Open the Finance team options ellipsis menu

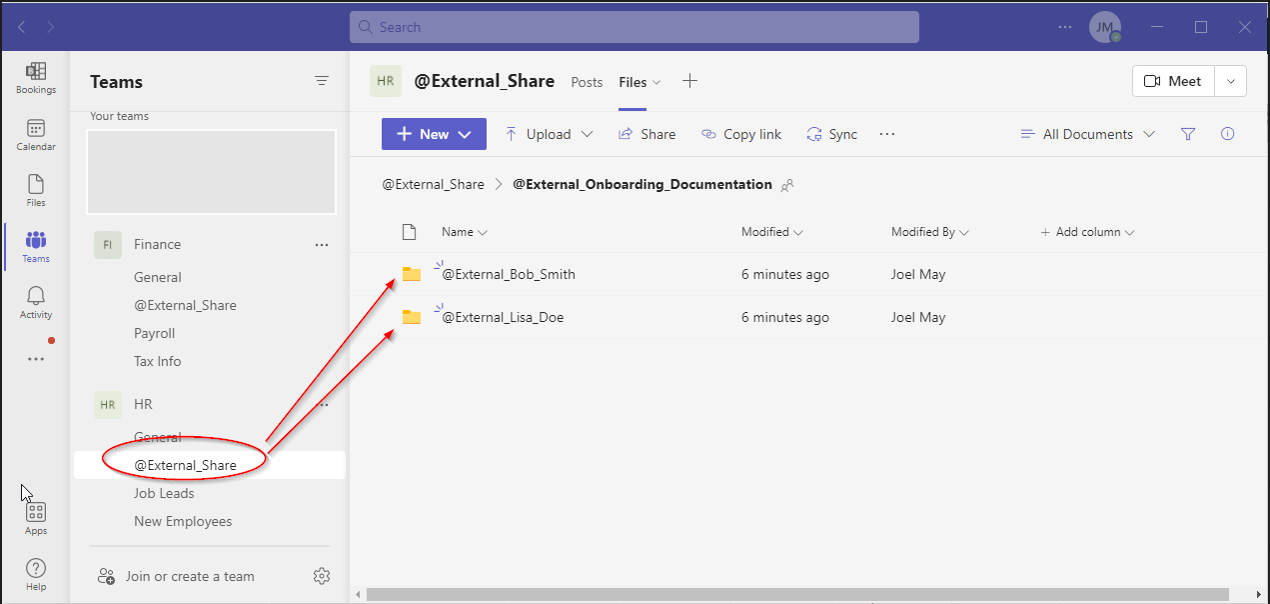321,244
